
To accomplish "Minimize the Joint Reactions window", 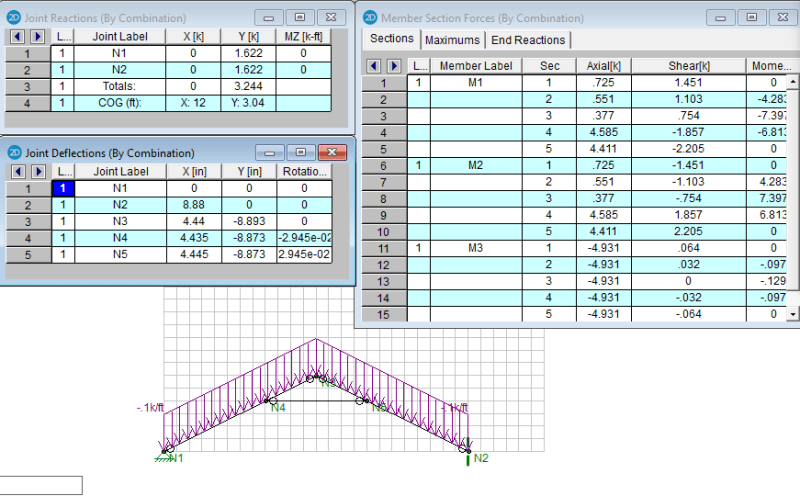I will [x=269, y=18].
